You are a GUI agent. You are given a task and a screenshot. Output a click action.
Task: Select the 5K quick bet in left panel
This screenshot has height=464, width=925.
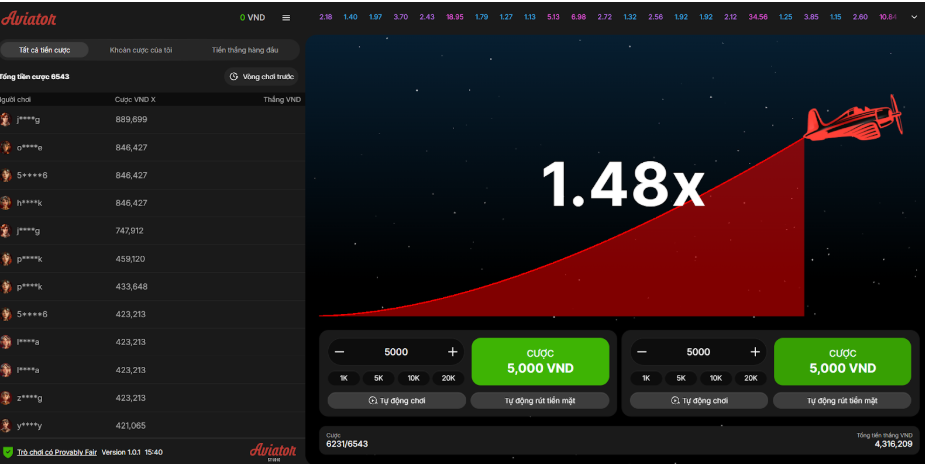click(x=379, y=379)
